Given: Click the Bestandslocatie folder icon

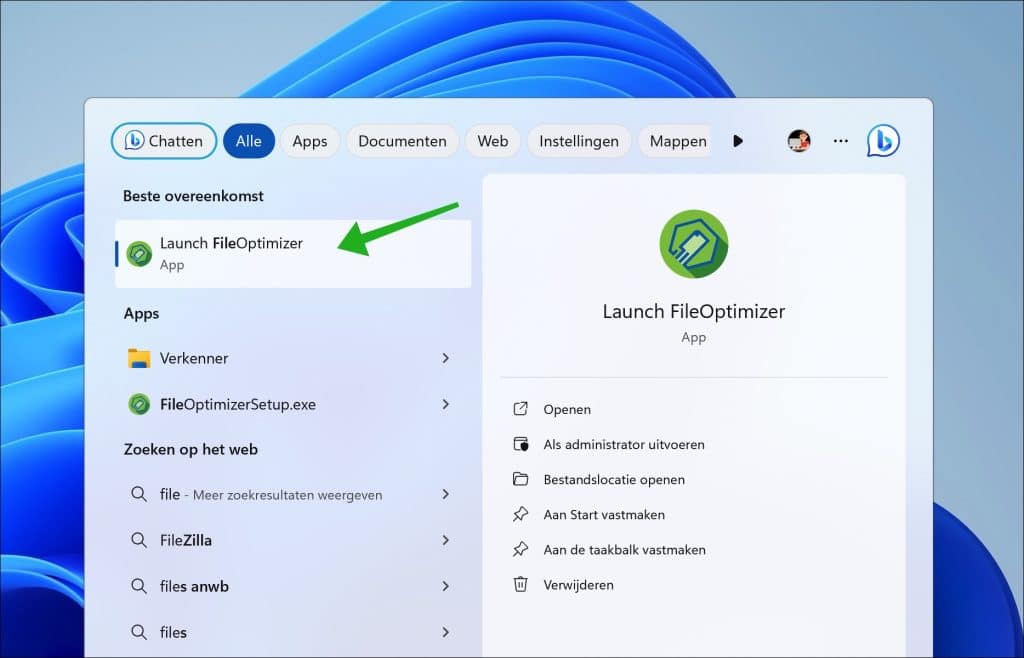Looking at the screenshot, I should 520,480.
